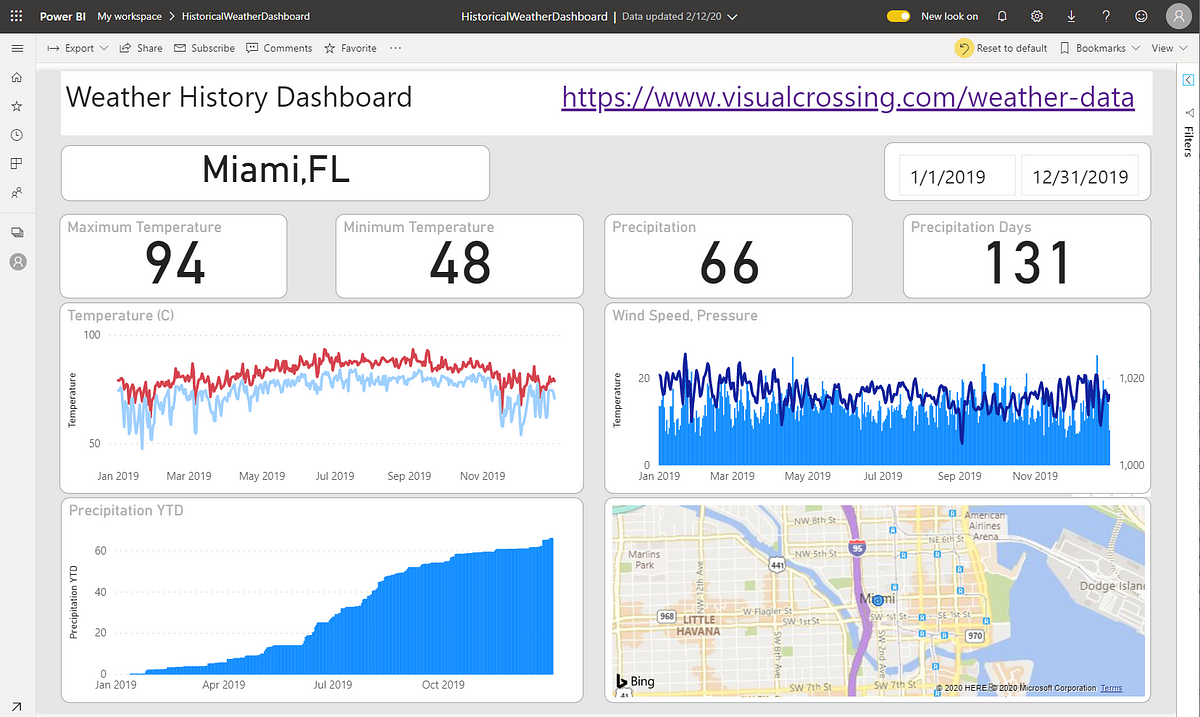This screenshot has width=1200, height=717.
Task: Open Workspaces icon in the sidebar
Action: pos(16,232)
